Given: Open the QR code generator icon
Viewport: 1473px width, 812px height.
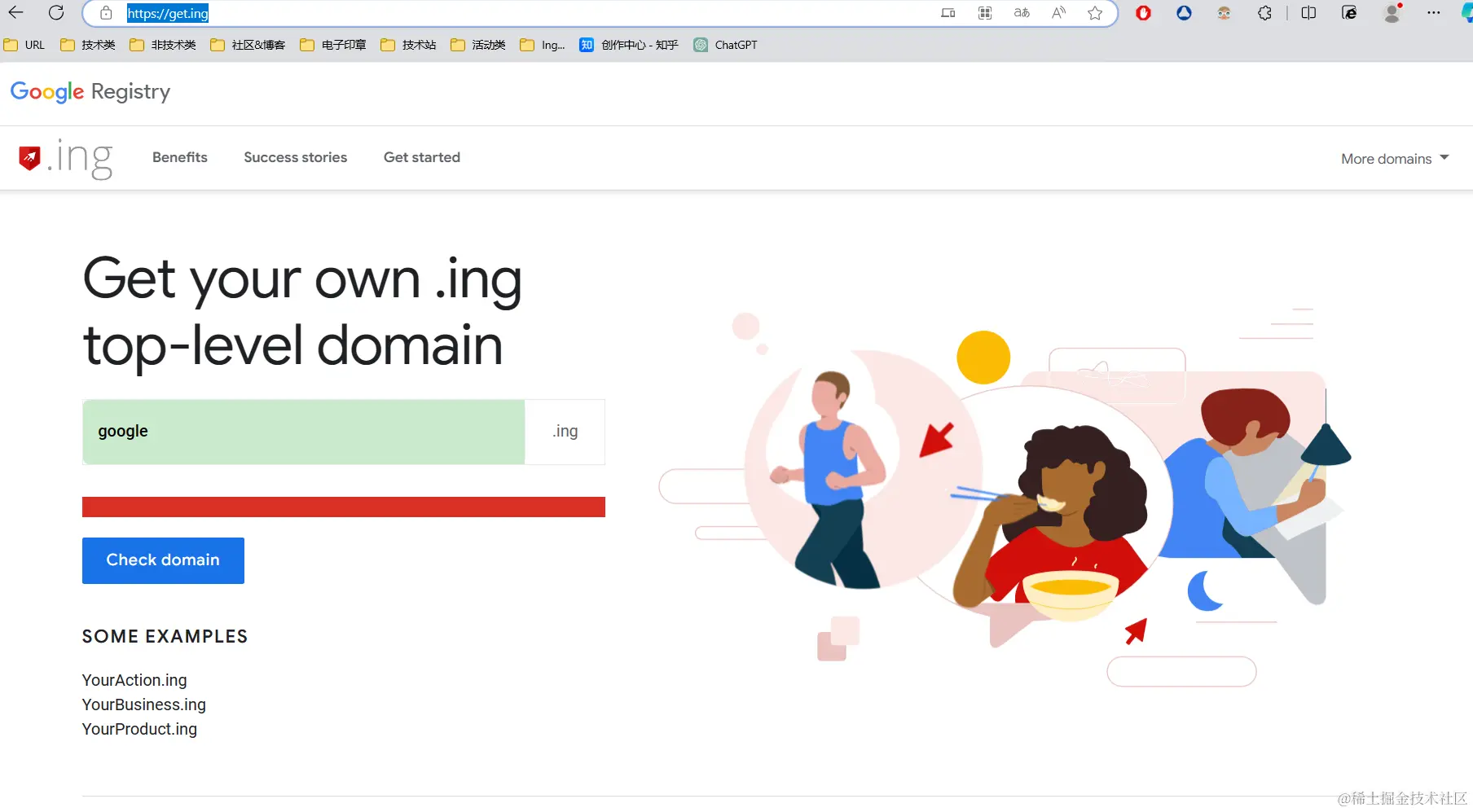Looking at the screenshot, I should coord(985,13).
